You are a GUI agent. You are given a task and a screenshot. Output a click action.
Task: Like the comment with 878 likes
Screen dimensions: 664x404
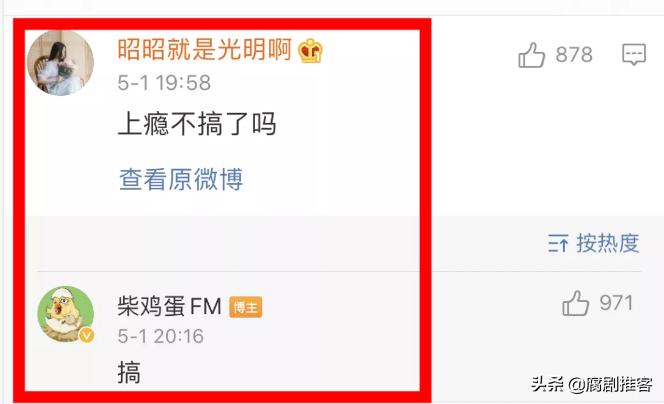point(531,55)
